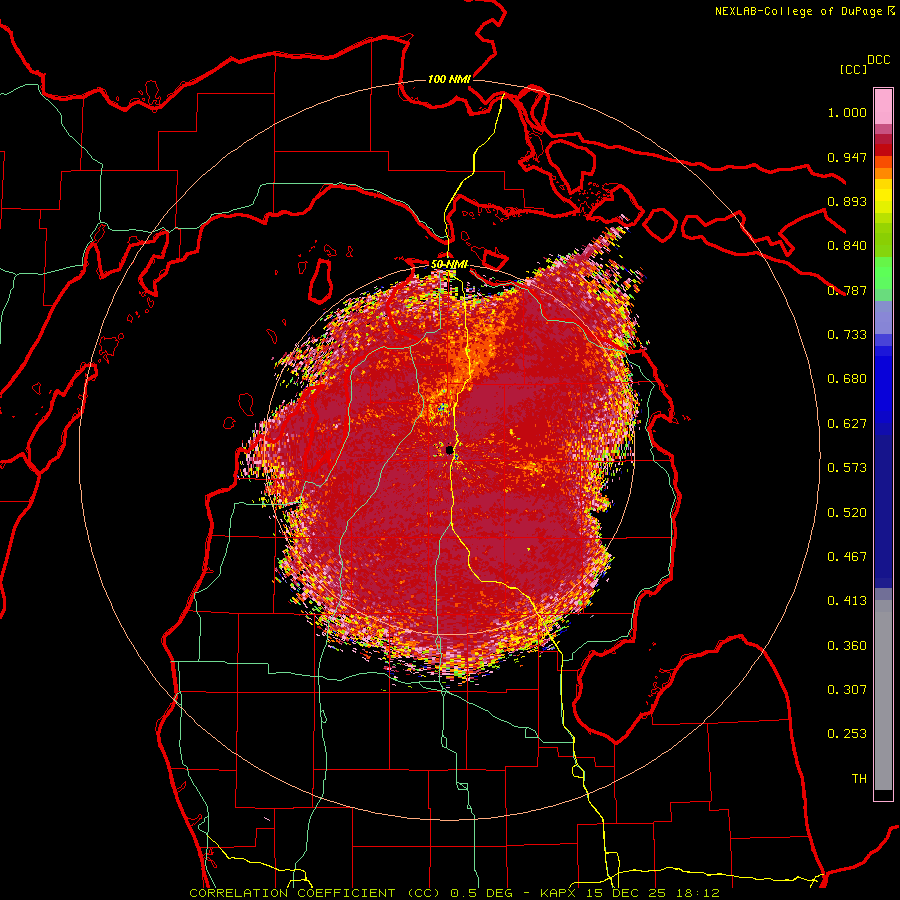Screen dimensions: 900x900
Task: Click the DCC product label above color bar
Action: (879, 60)
